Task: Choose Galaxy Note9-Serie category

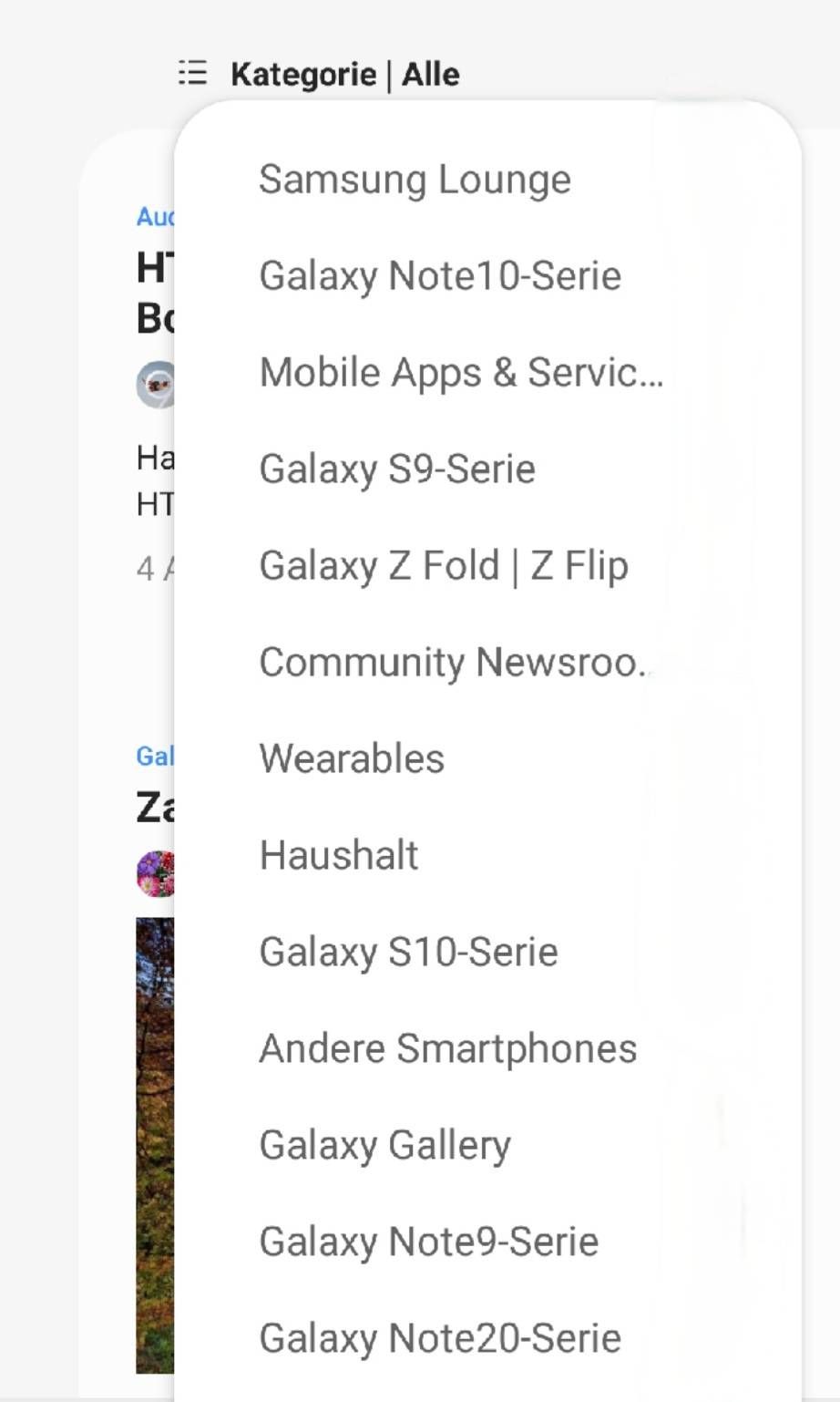Action: 428,1242
